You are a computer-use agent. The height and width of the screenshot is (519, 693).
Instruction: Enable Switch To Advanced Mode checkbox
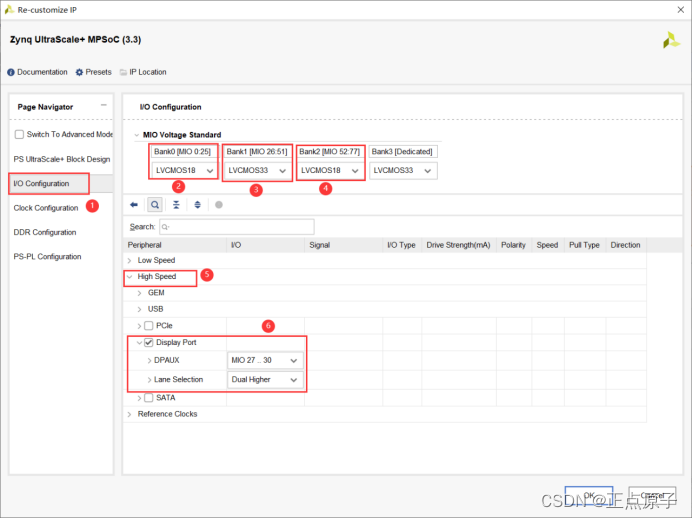[x=19, y=134]
